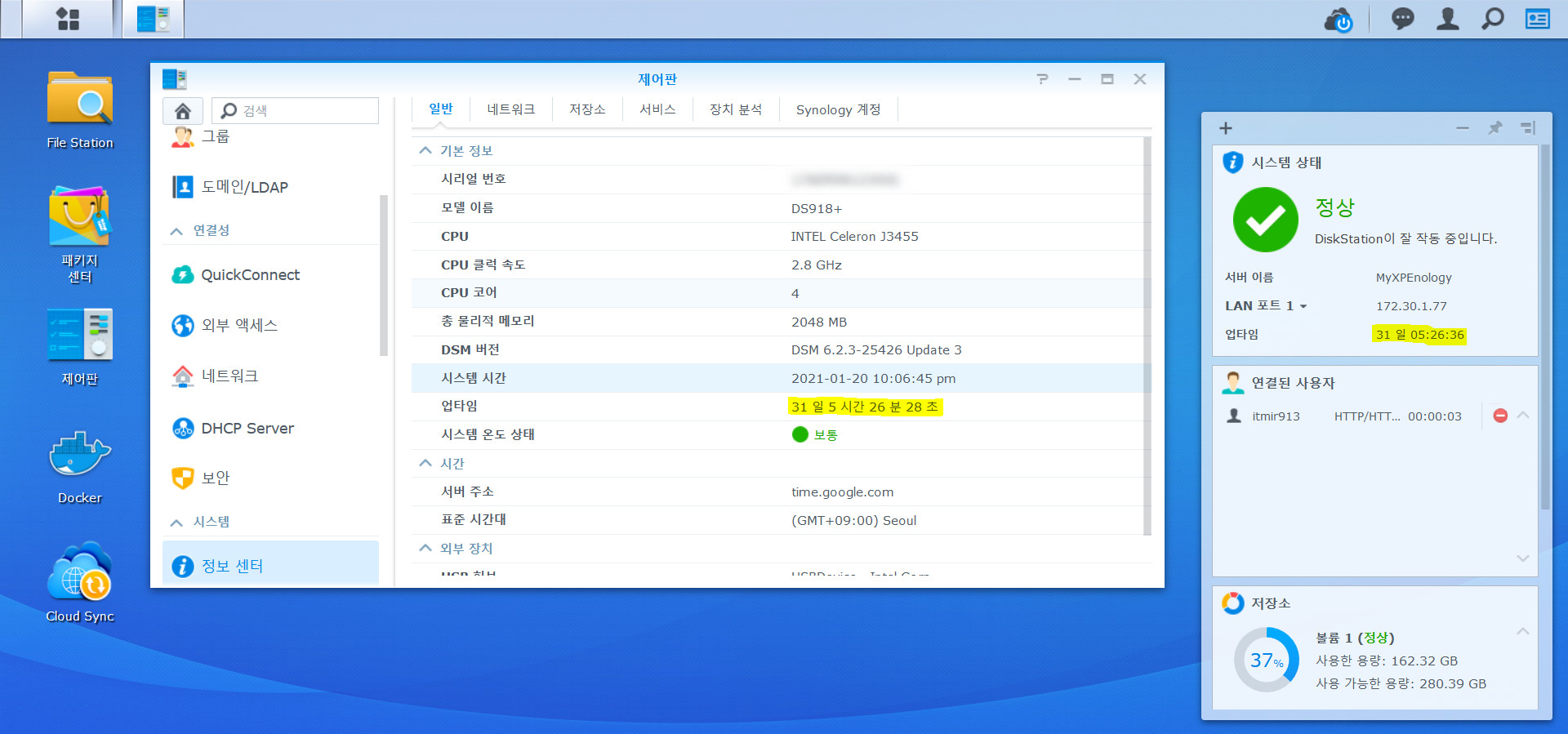Image resolution: width=1568 pixels, height=734 pixels.
Task: Open the user options person icon
Action: point(1448,18)
